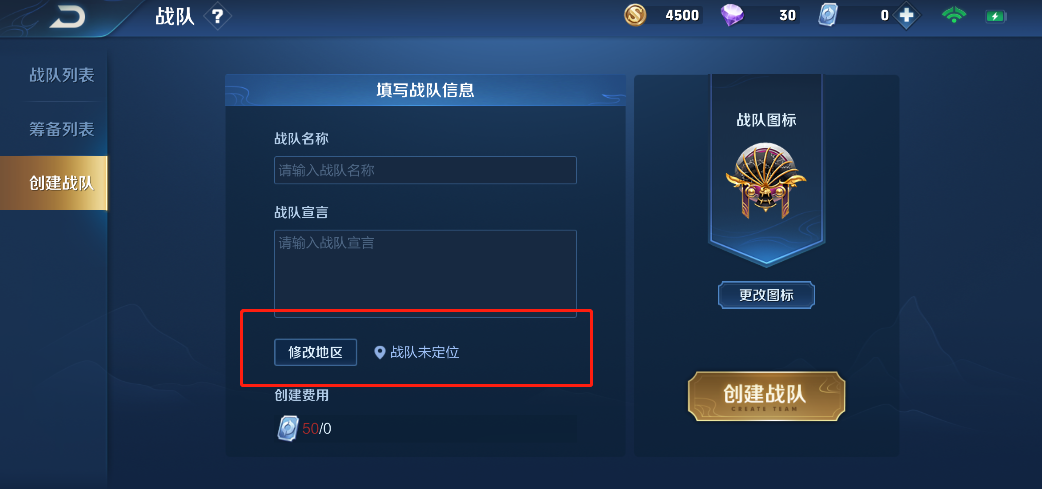Tap the creation cost ticket icon
Viewport: 1042px width, 489px height.
point(287,428)
